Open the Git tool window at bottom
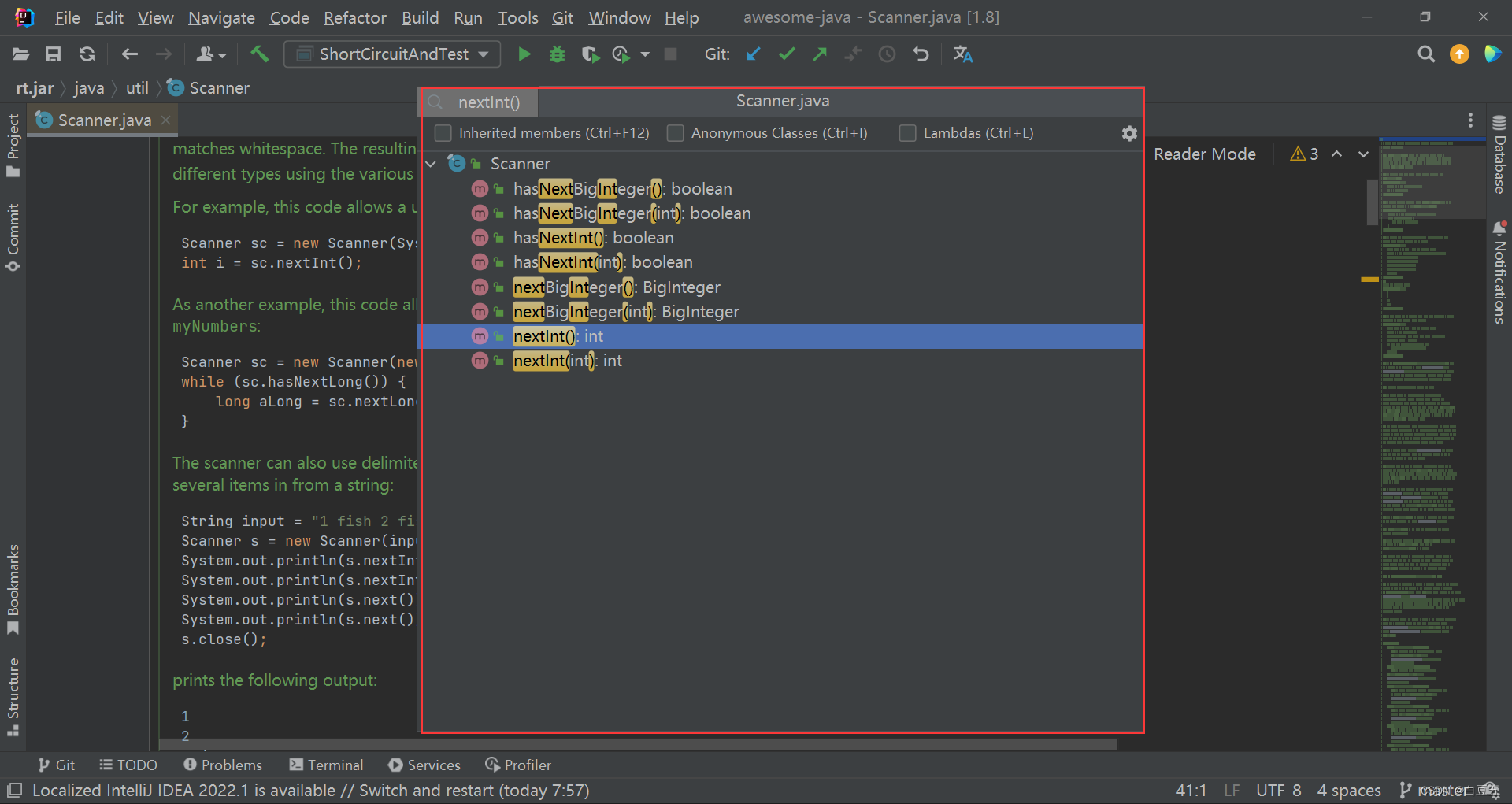This screenshot has width=1512, height=804. (57, 765)
